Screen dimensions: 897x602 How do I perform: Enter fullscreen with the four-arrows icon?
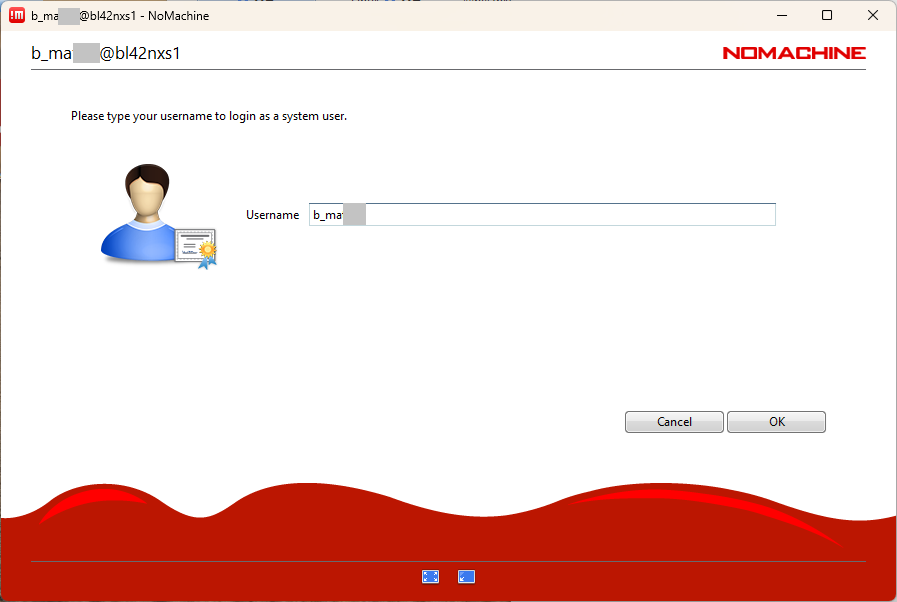coord(431,576)
